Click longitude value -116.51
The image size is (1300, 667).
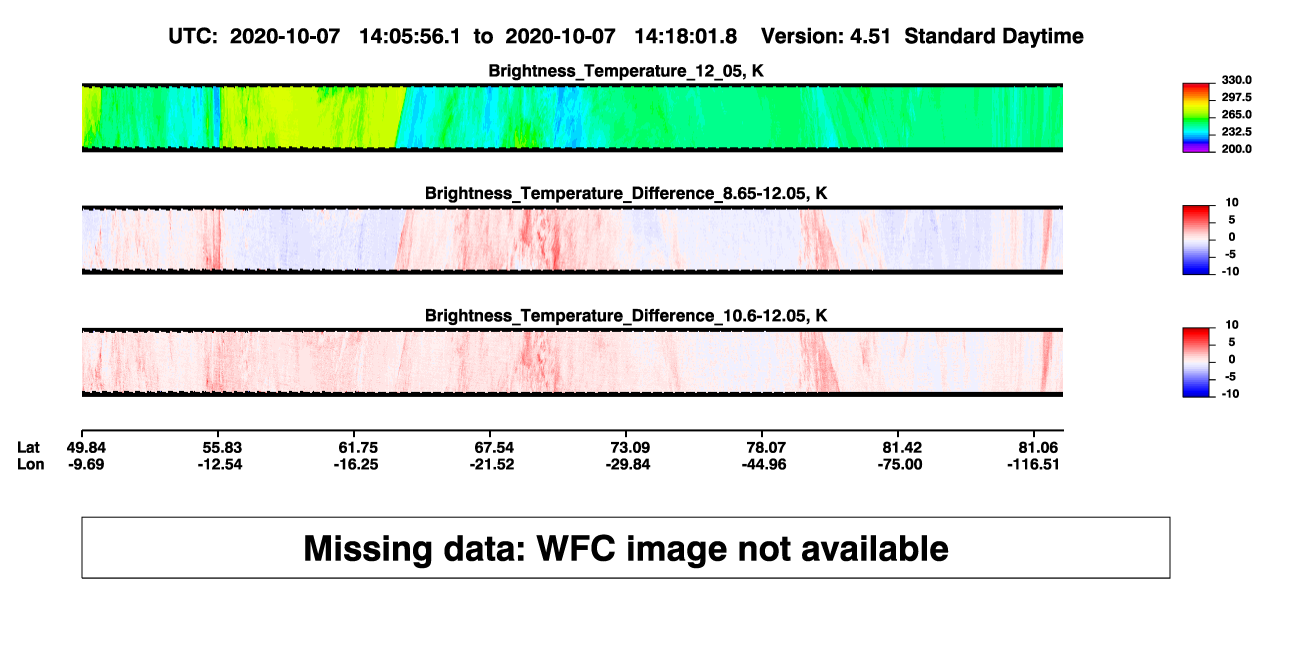coord(1034,464)
